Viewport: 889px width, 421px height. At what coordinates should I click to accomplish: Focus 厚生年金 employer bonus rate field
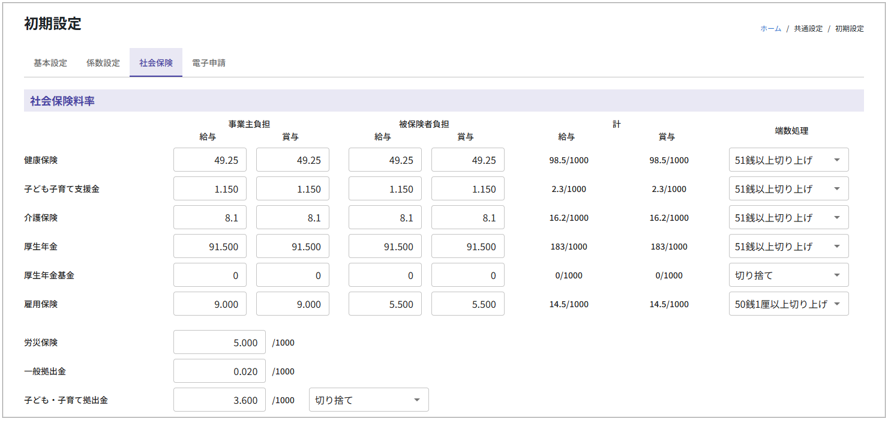293,246
